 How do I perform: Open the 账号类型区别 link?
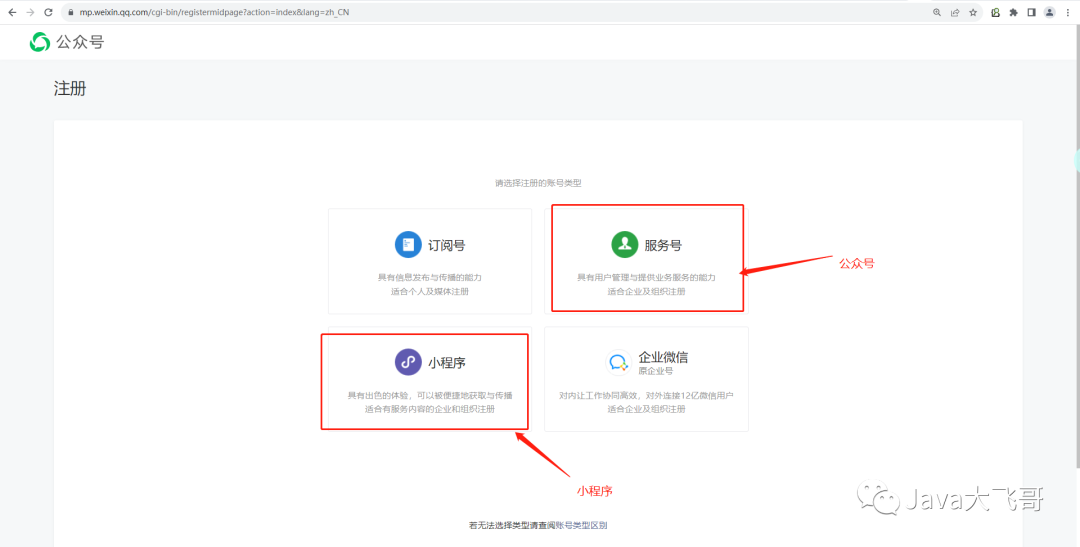(x=581, y=525)
